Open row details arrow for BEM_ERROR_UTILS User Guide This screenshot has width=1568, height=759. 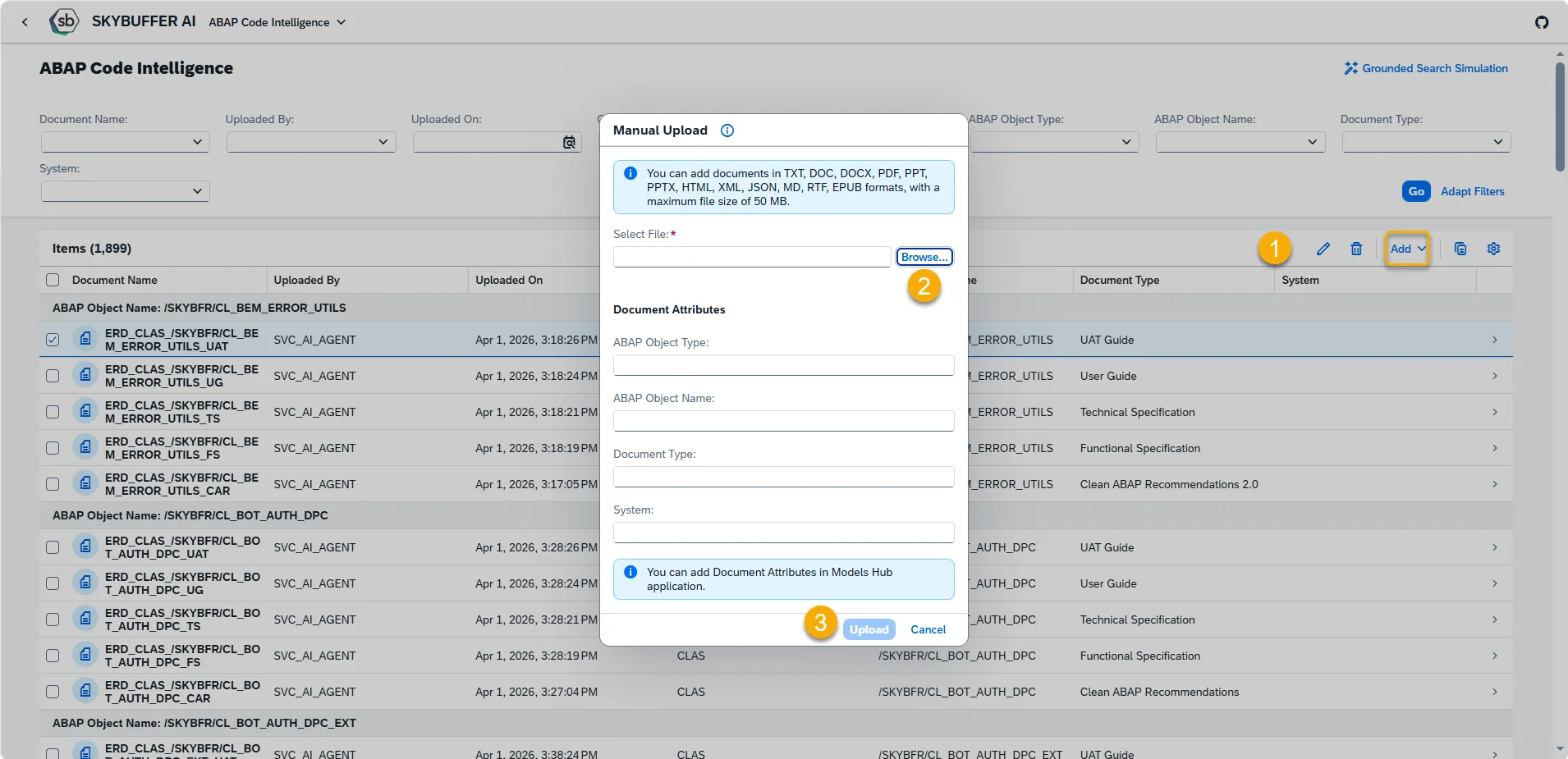(1494, 376)
